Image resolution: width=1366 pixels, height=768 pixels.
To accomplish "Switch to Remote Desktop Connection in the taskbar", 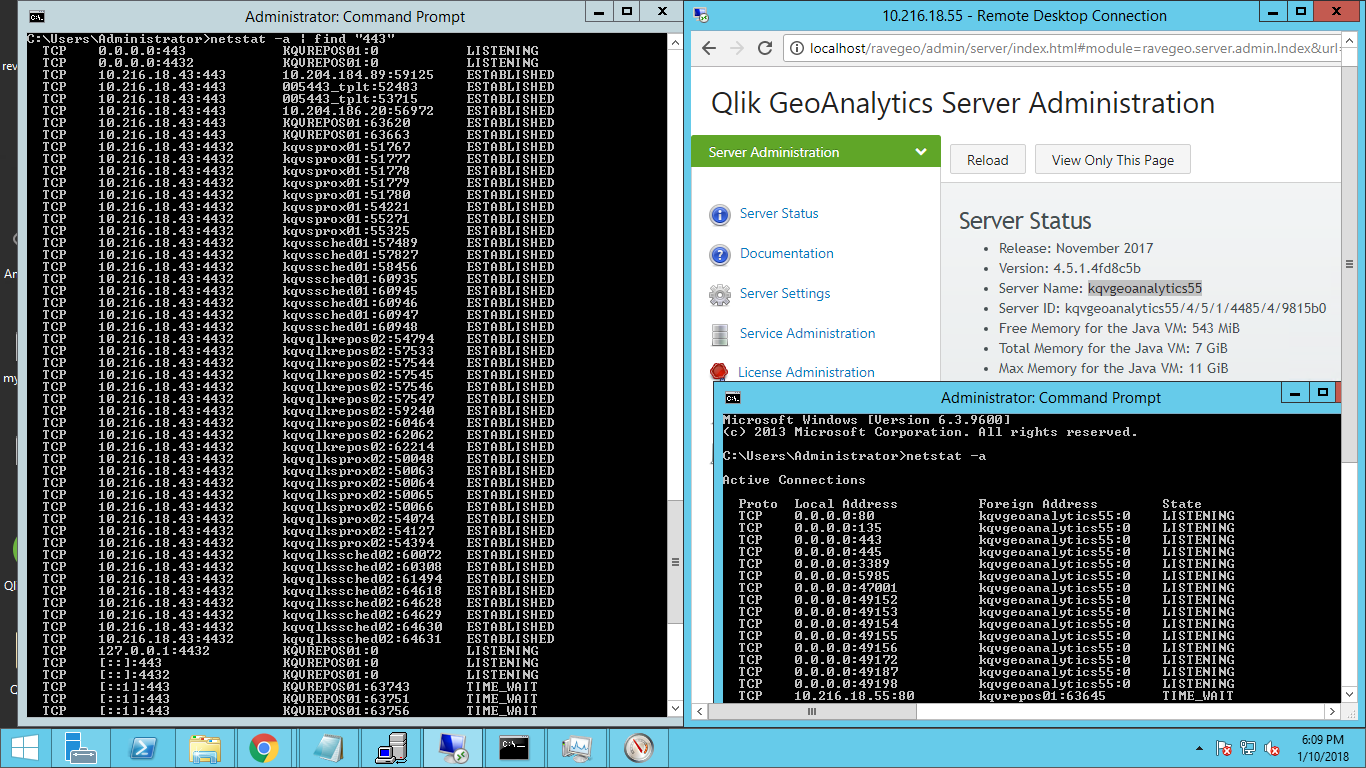I will click(451, 748).
